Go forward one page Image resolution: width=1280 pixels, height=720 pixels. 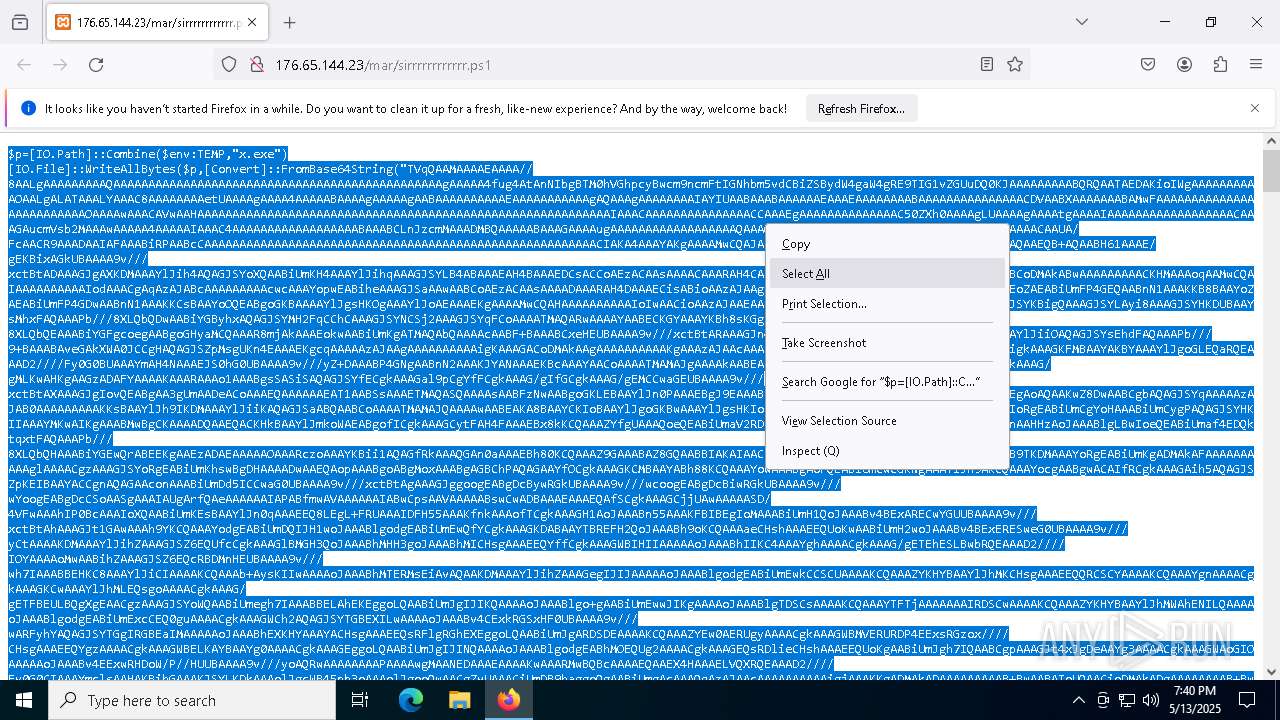[x=60, y=65]
